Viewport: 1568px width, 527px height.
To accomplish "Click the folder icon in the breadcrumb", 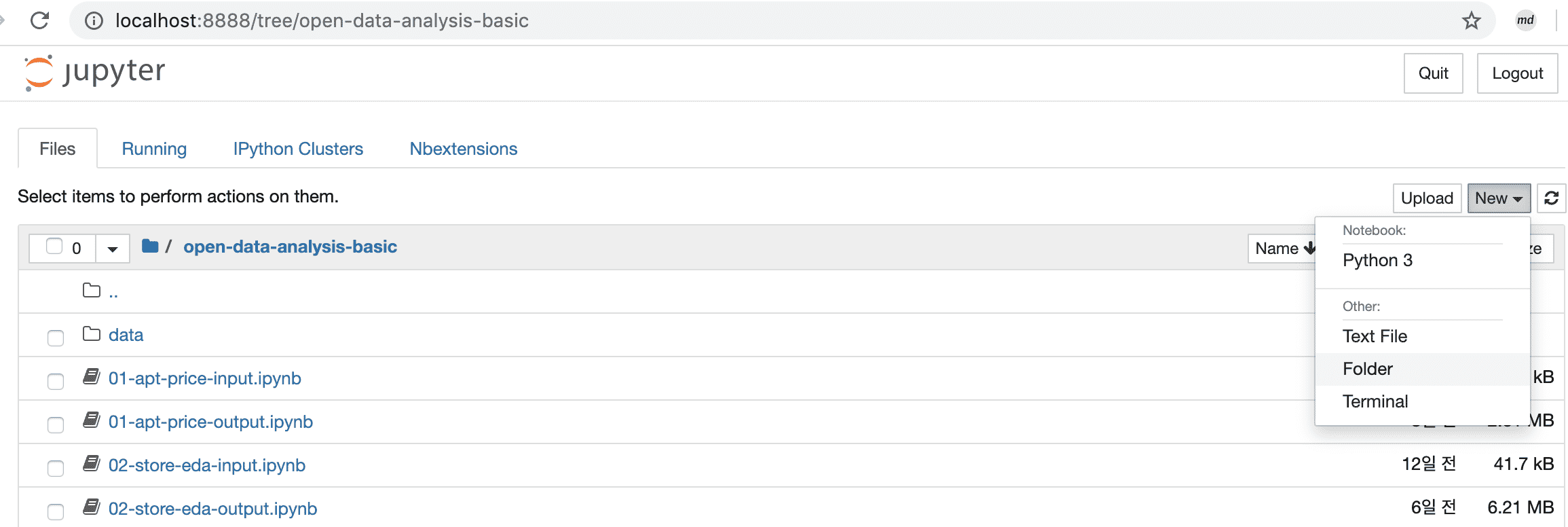I will click(150, 246).
